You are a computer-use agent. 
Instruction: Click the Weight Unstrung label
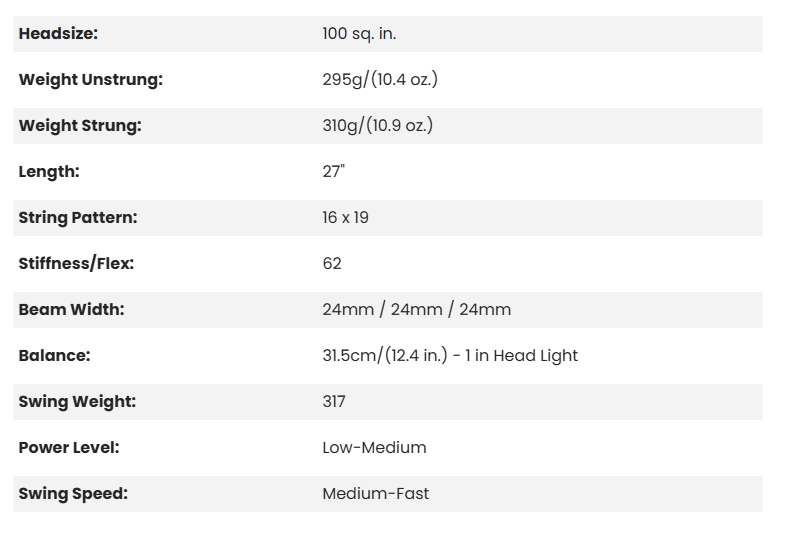click(x=90, y=80)
